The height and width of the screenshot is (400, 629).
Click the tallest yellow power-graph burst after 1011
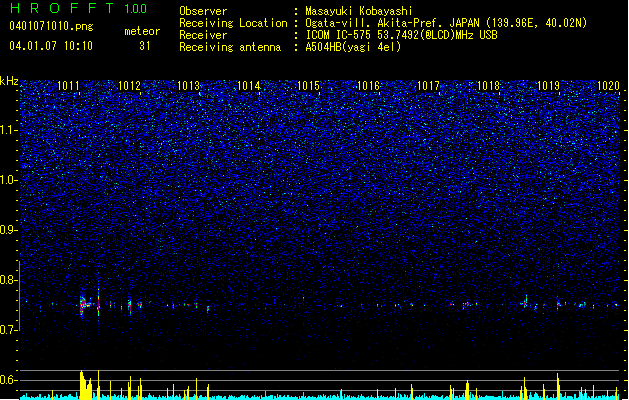point(85,385)
